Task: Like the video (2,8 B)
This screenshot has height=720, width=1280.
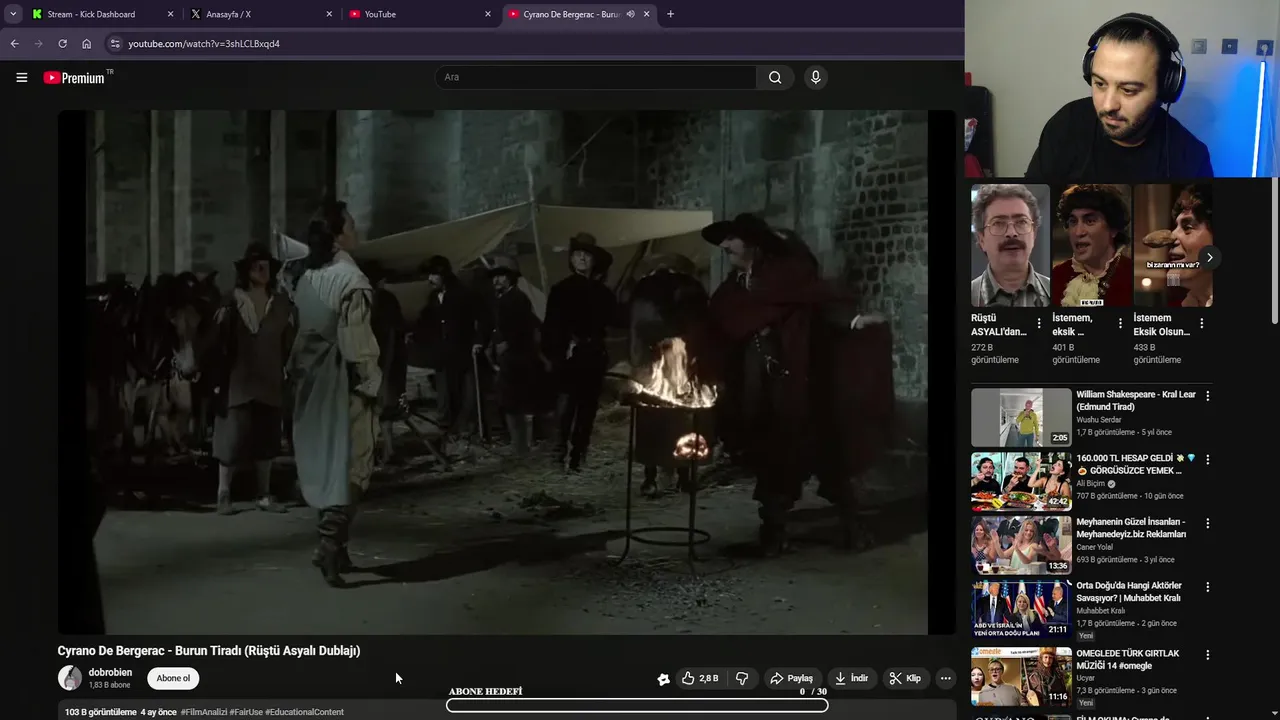Action: pos(700,678)
